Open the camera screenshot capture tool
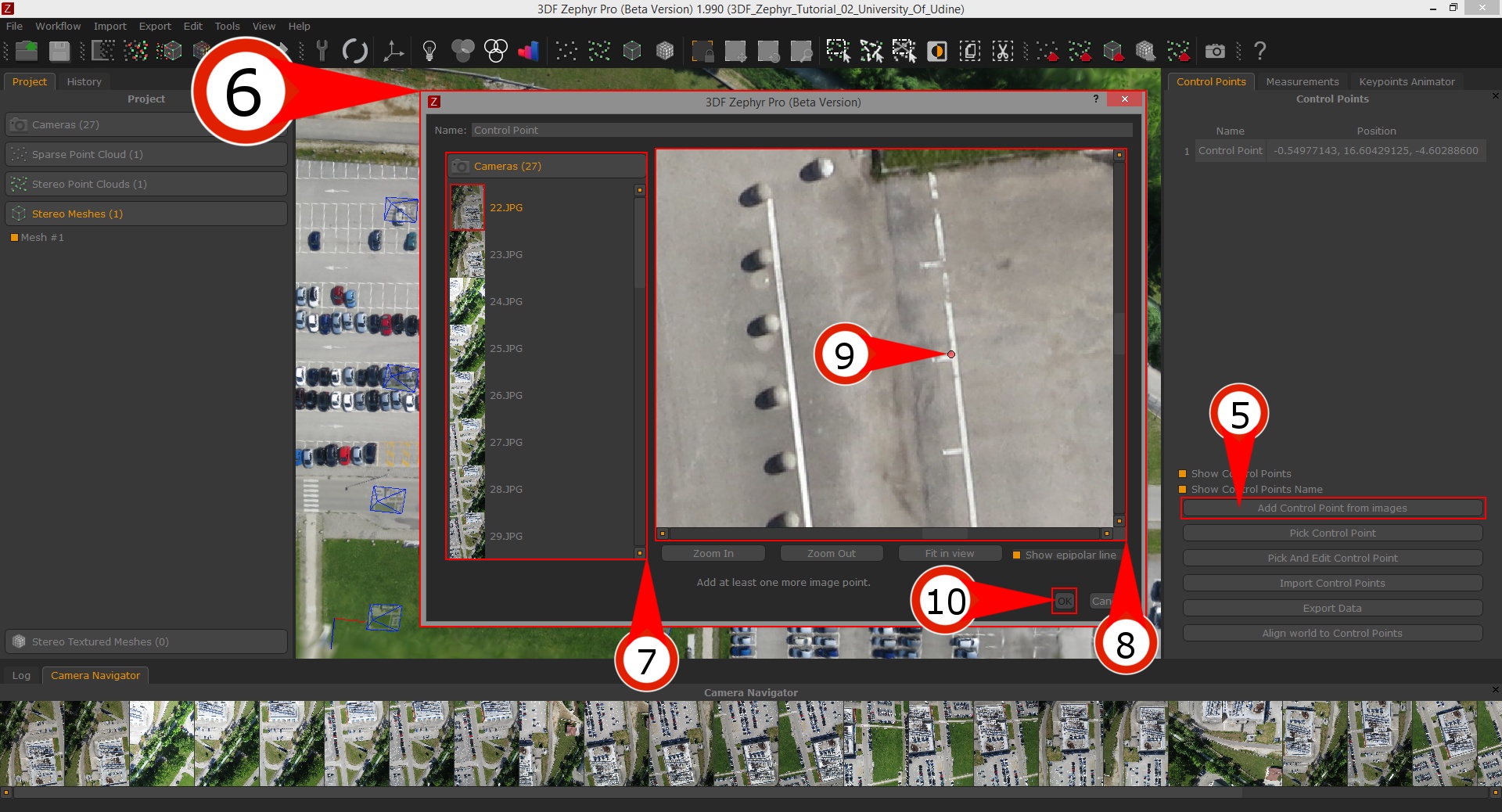 1215,51
